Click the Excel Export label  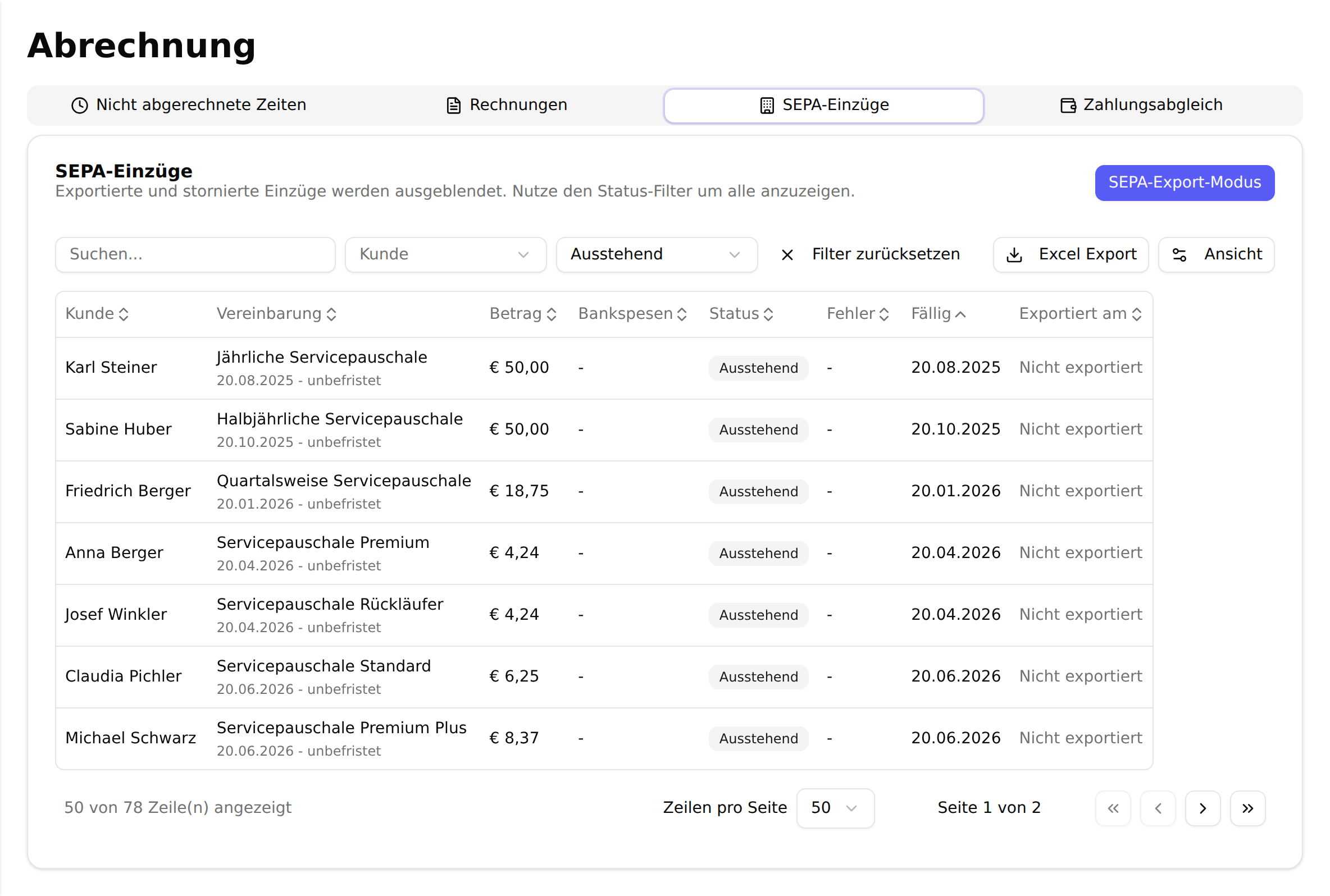(1087, 254)
